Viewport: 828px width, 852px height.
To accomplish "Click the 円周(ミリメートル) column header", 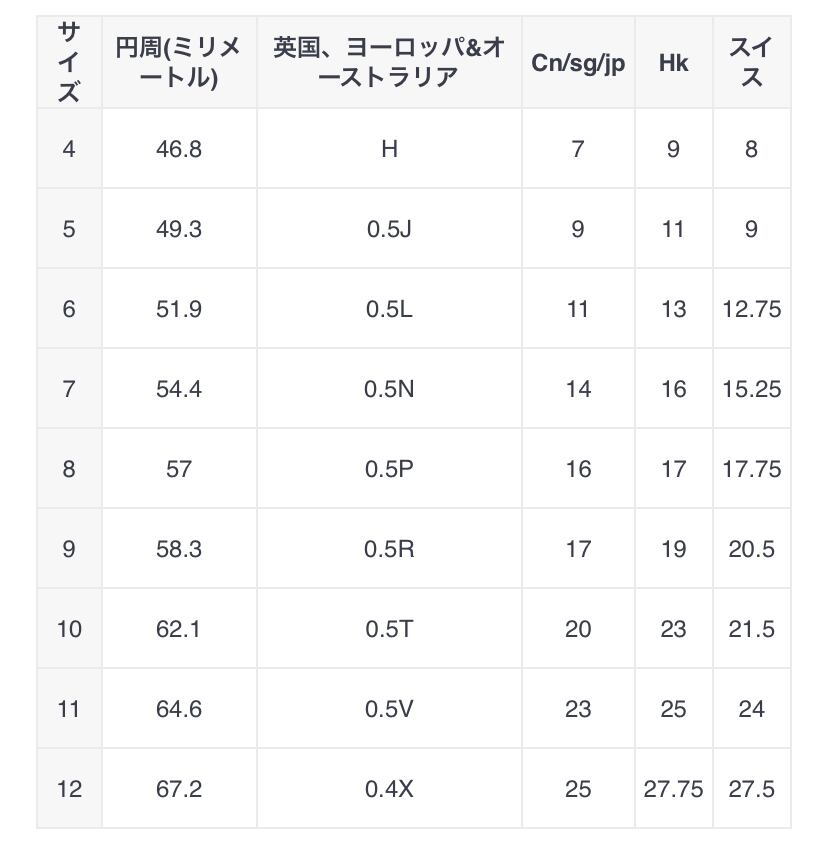I will 179,63.
